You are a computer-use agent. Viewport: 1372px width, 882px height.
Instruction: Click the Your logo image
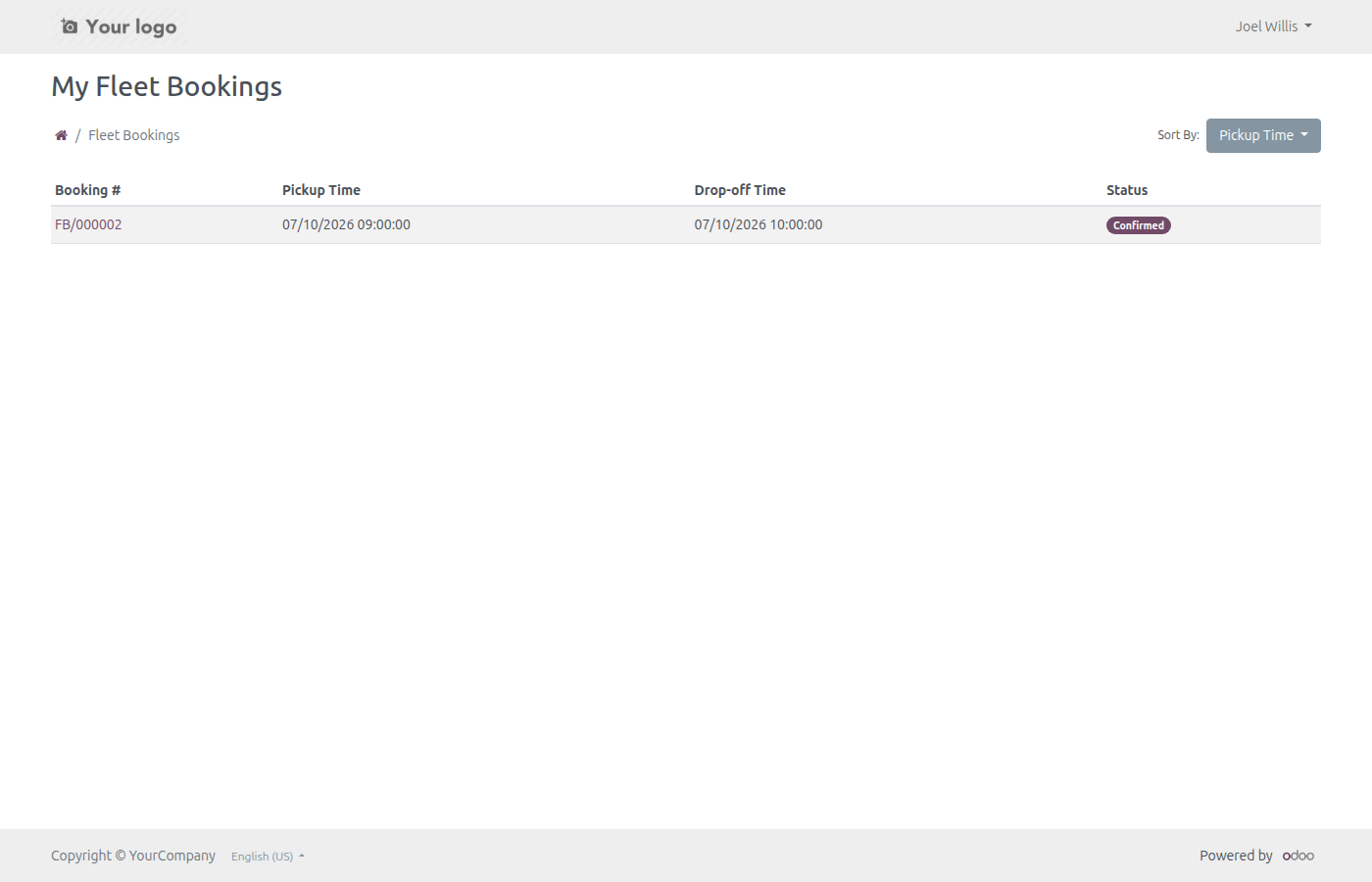[x=119, y=26]
